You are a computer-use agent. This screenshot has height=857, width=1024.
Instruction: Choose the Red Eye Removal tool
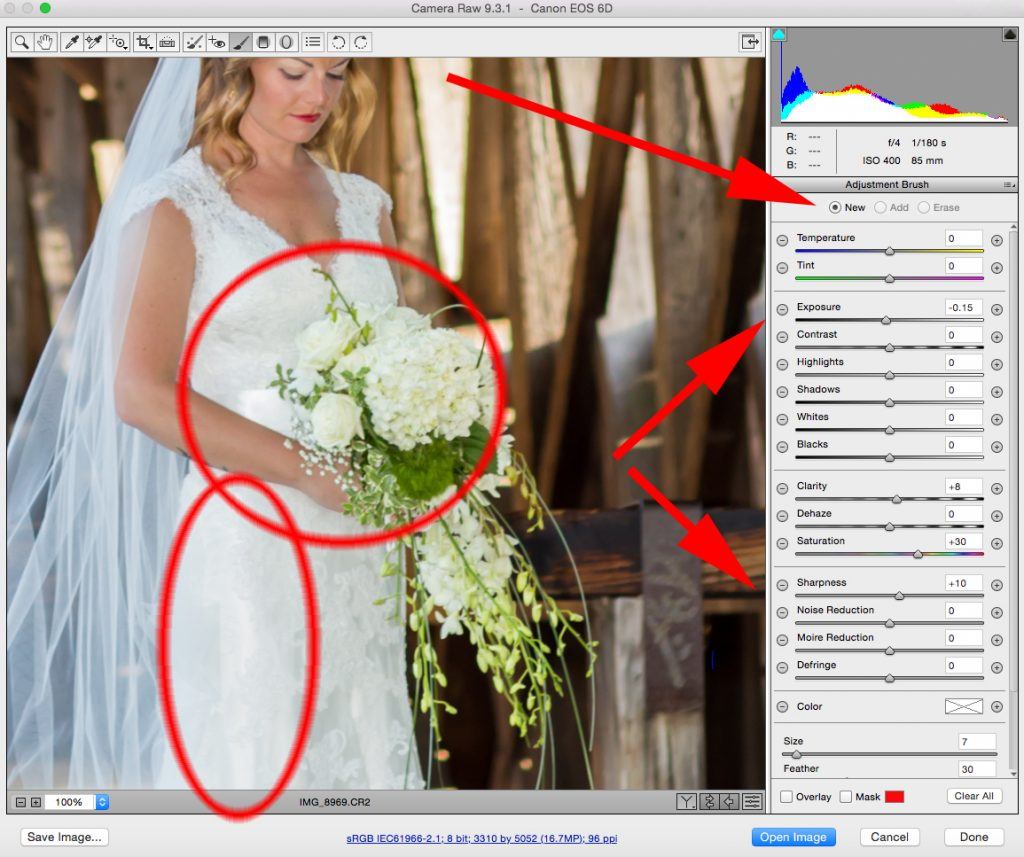pyautogui.click(x=217, y=42)
